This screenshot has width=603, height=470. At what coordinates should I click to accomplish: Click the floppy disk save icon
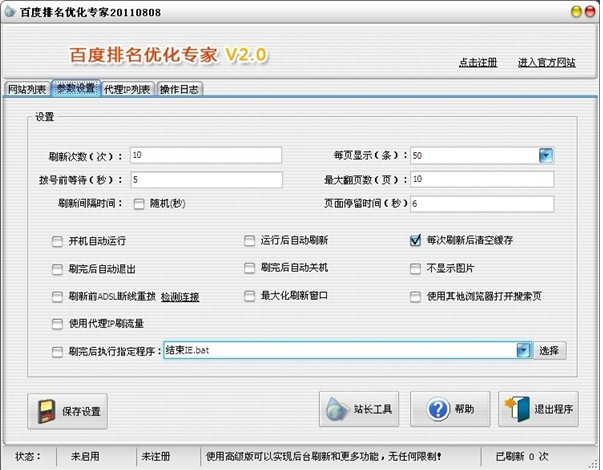tap(46, 412)
